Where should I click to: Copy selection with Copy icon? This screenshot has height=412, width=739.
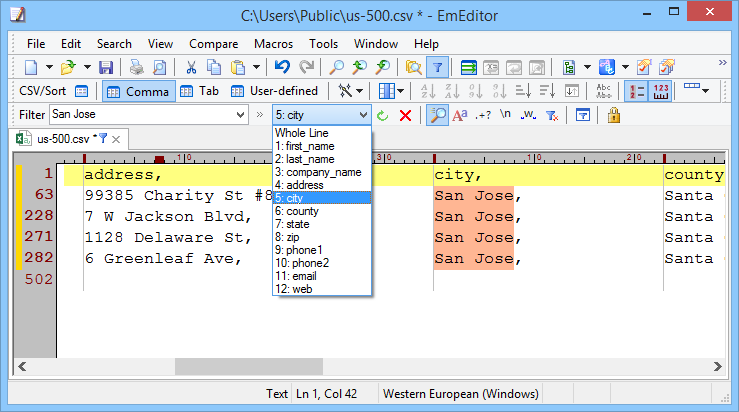214,67
